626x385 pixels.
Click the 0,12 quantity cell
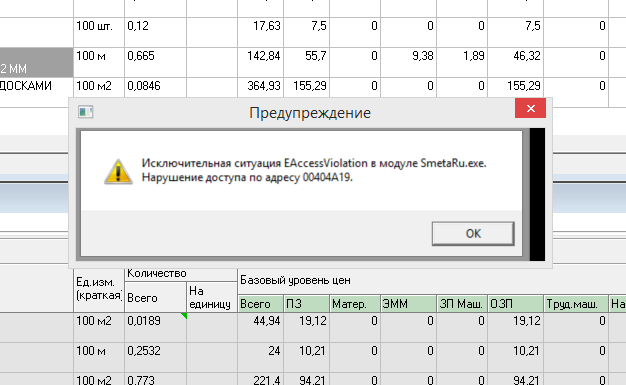click(x=155, y=32)
